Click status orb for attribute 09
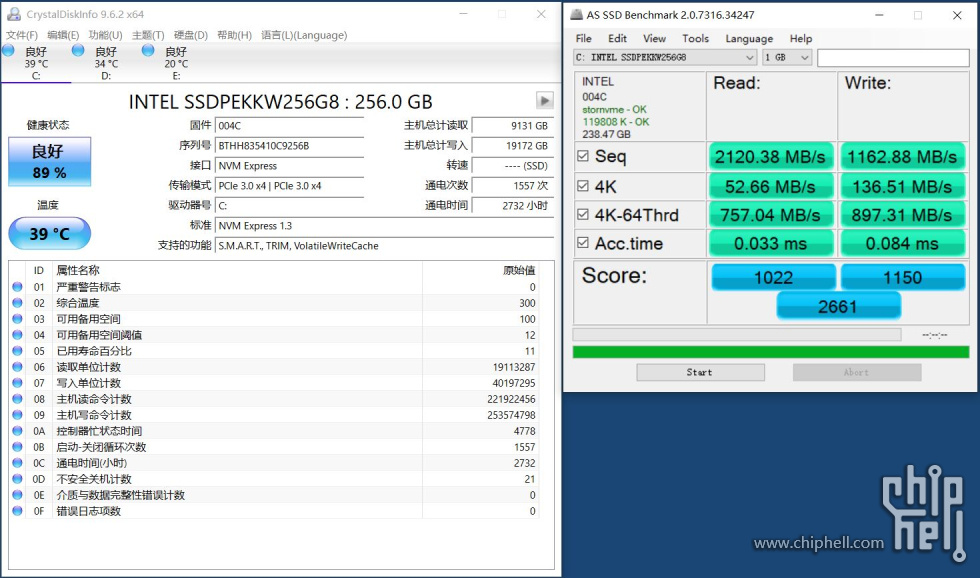 [x=18, y=415]
